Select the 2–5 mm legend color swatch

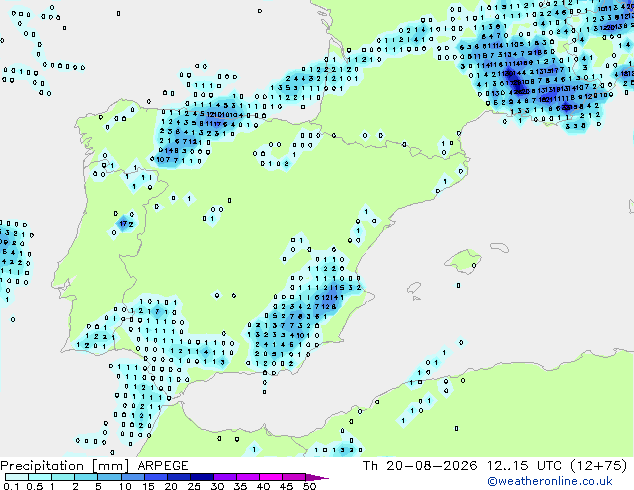pyautogui.click(x=86, y=477)
